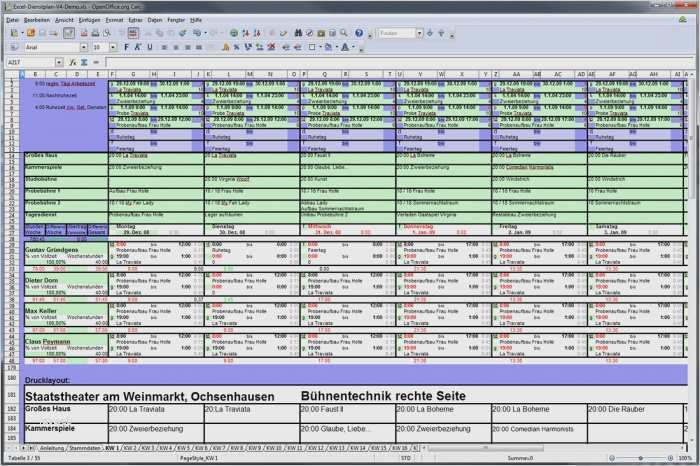Select the cell 'Bühnentechnik rechte Seite'
This screenshot has width=700, height=466.
(383, 396)
